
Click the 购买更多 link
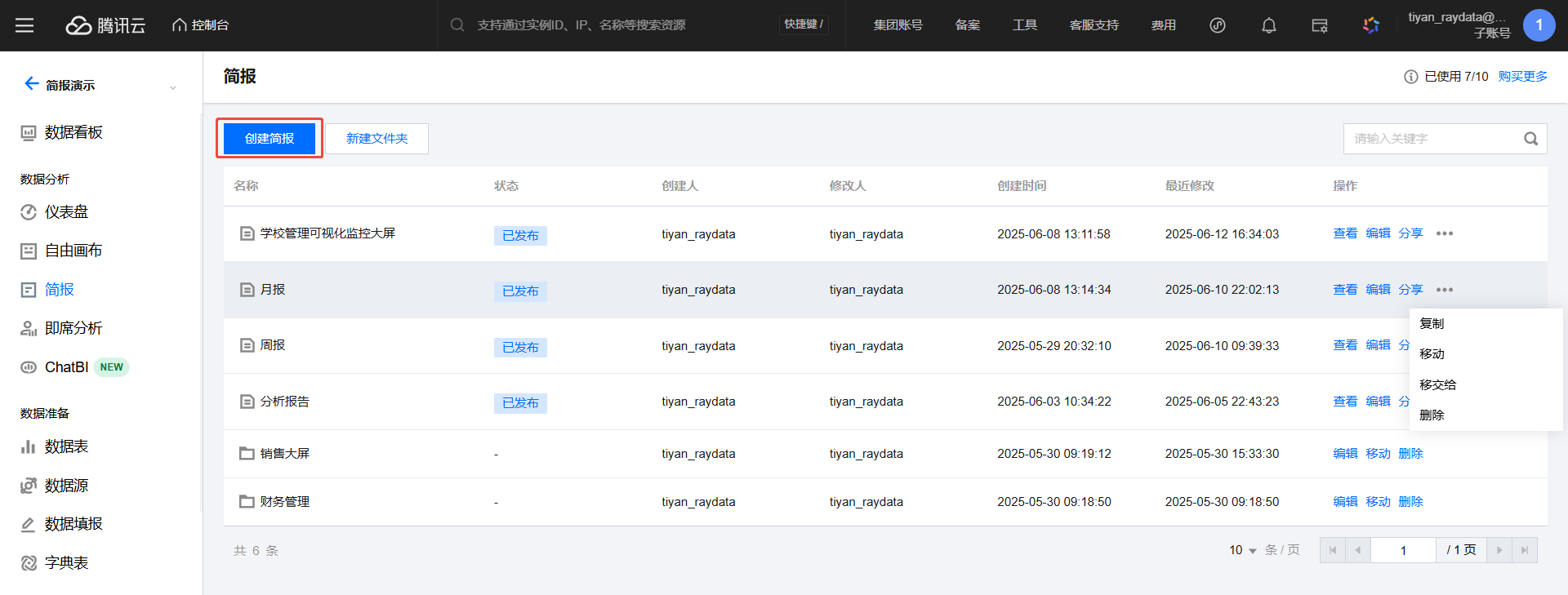tap(1522, 77)
